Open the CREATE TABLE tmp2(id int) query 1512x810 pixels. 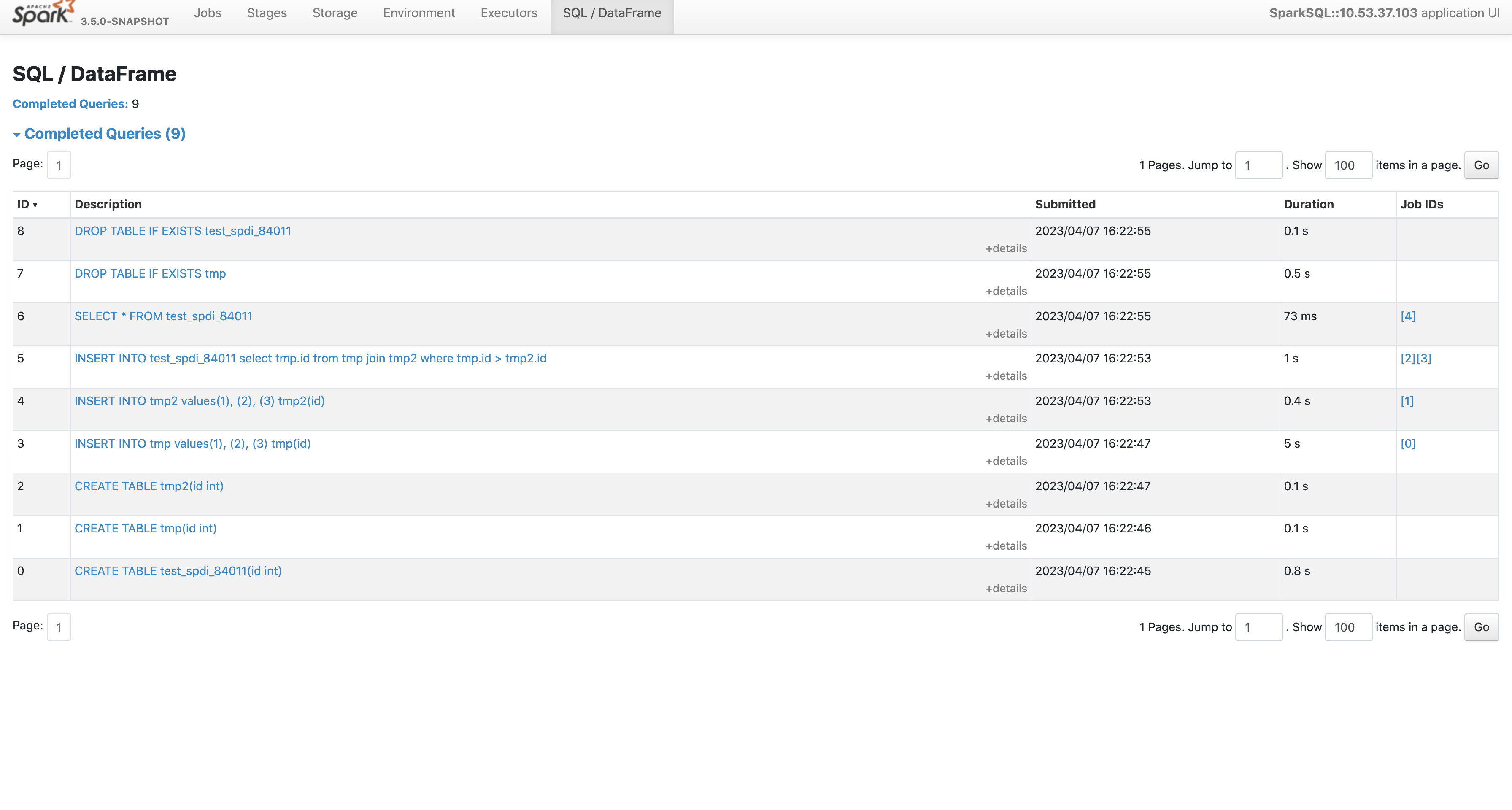[148, 486]
